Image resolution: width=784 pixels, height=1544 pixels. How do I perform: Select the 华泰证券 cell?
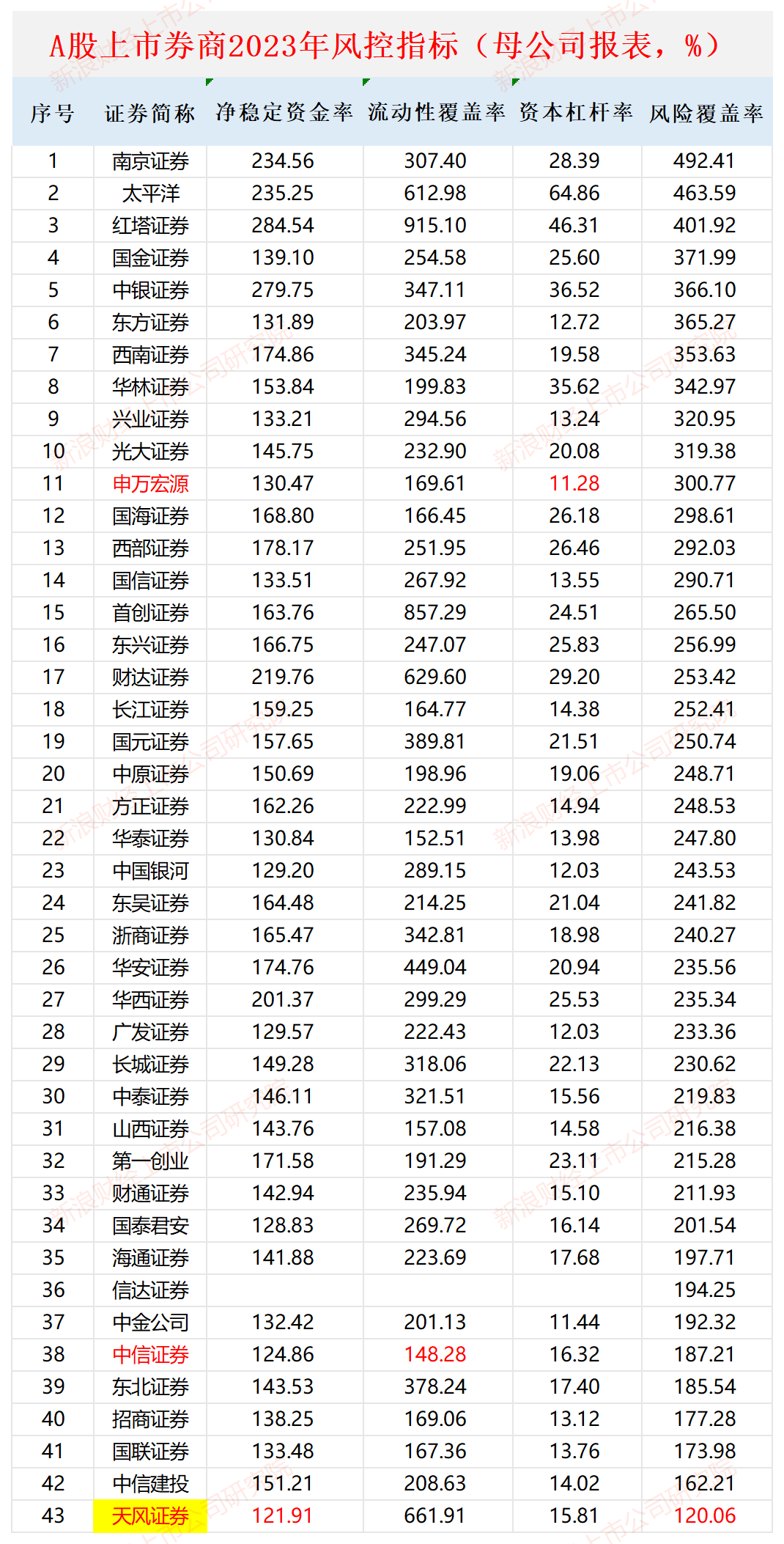pyautogui.click(x=150, y=839)
